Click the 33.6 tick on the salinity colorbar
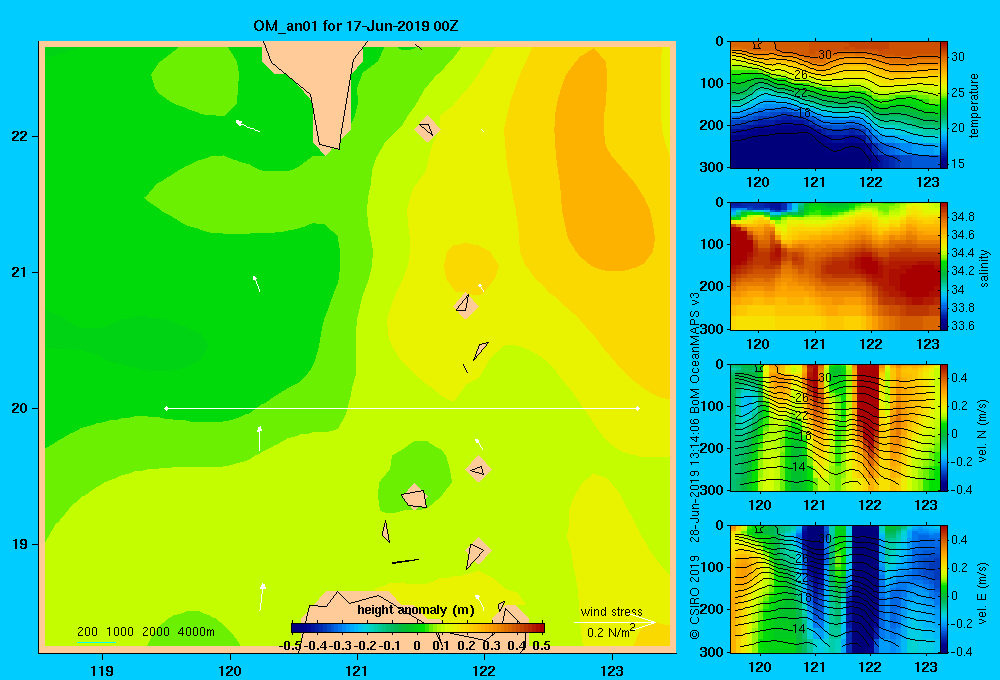The image size is (1000, 680). pos(962,326)
